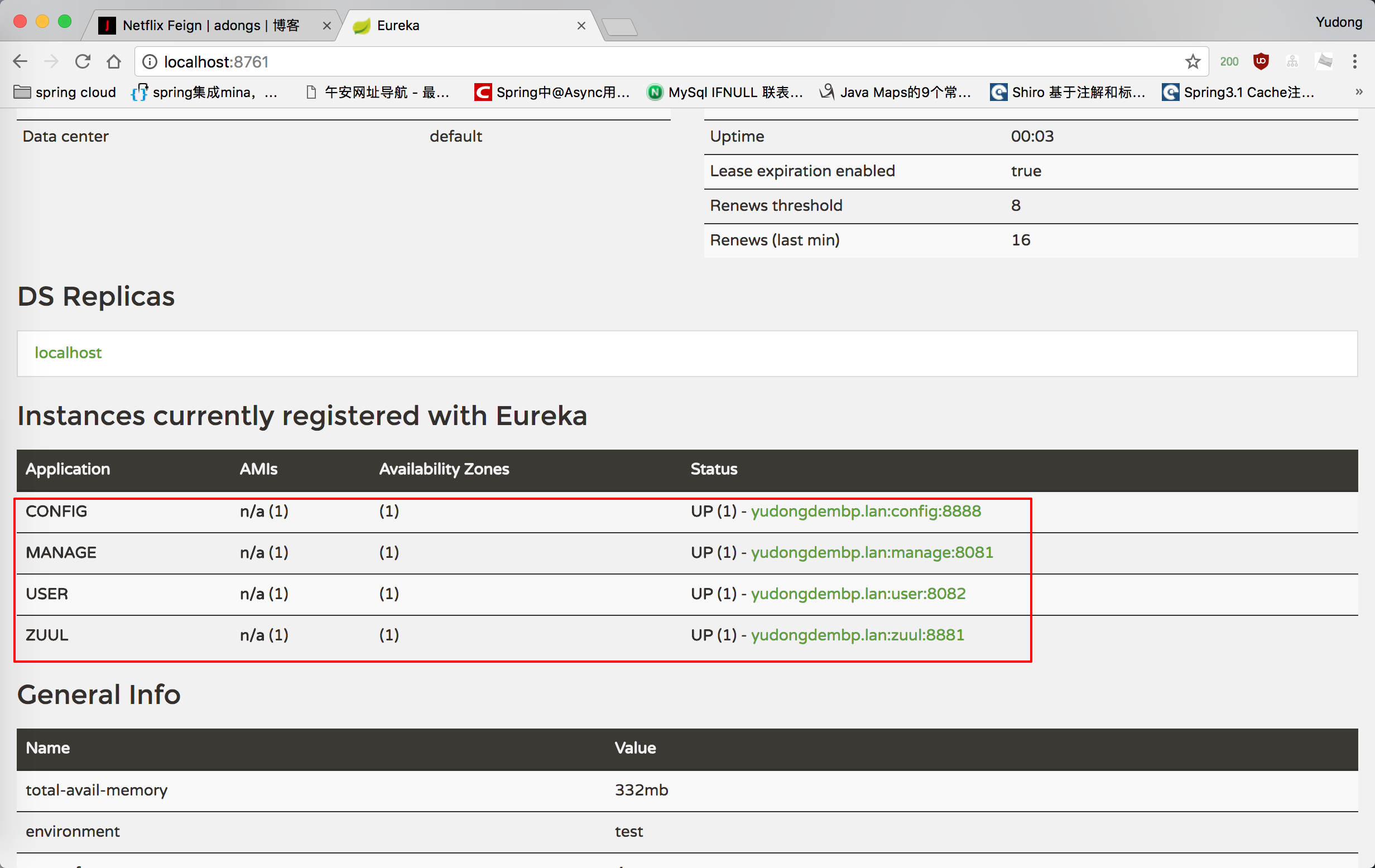Open the uBlock shield extension icon
The image size is (1375, 868).
pyautogui.click(x=1261, y=61)
